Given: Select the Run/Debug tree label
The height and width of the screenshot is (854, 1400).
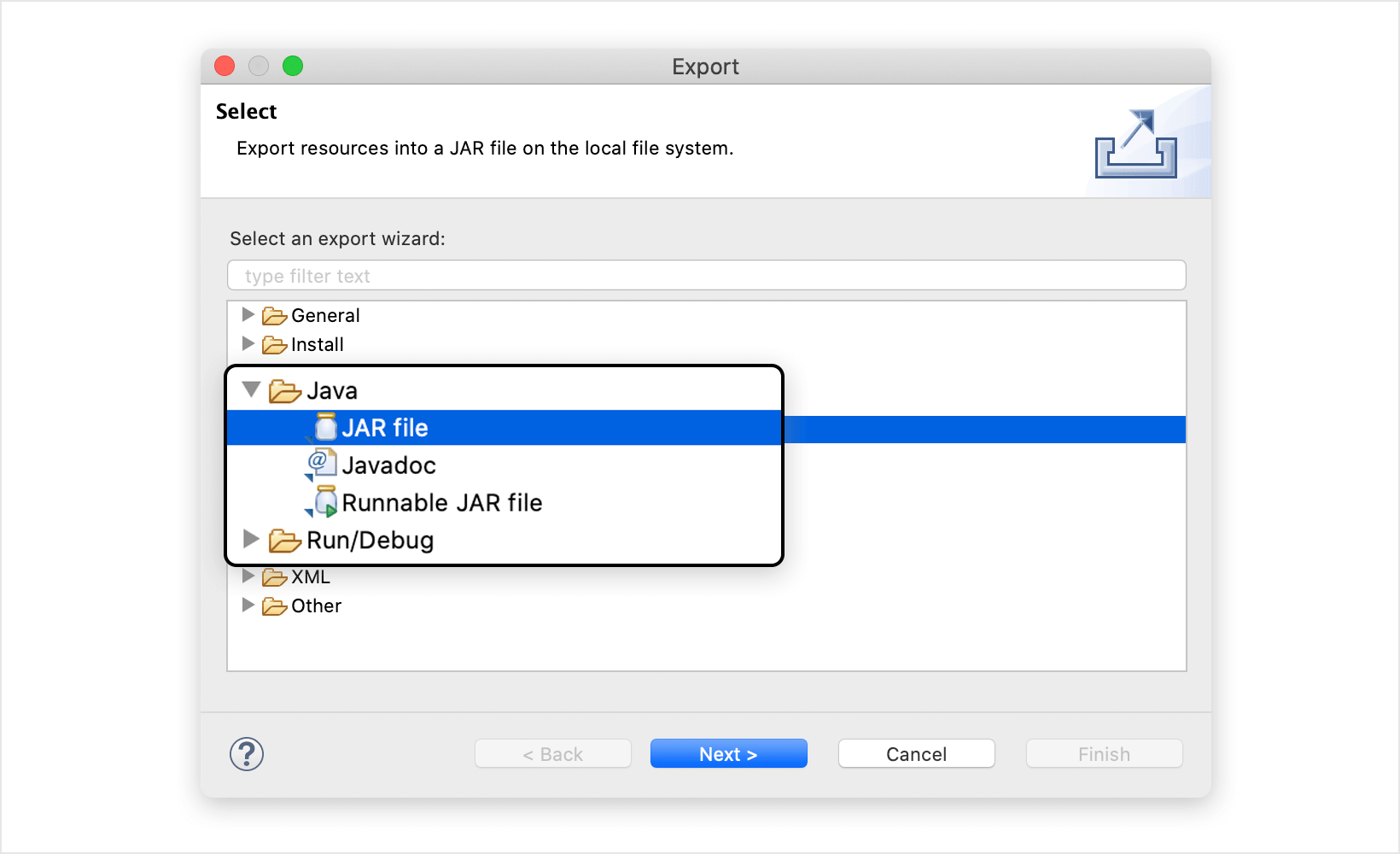Looking at the screenshot, I should pos(370,541).
